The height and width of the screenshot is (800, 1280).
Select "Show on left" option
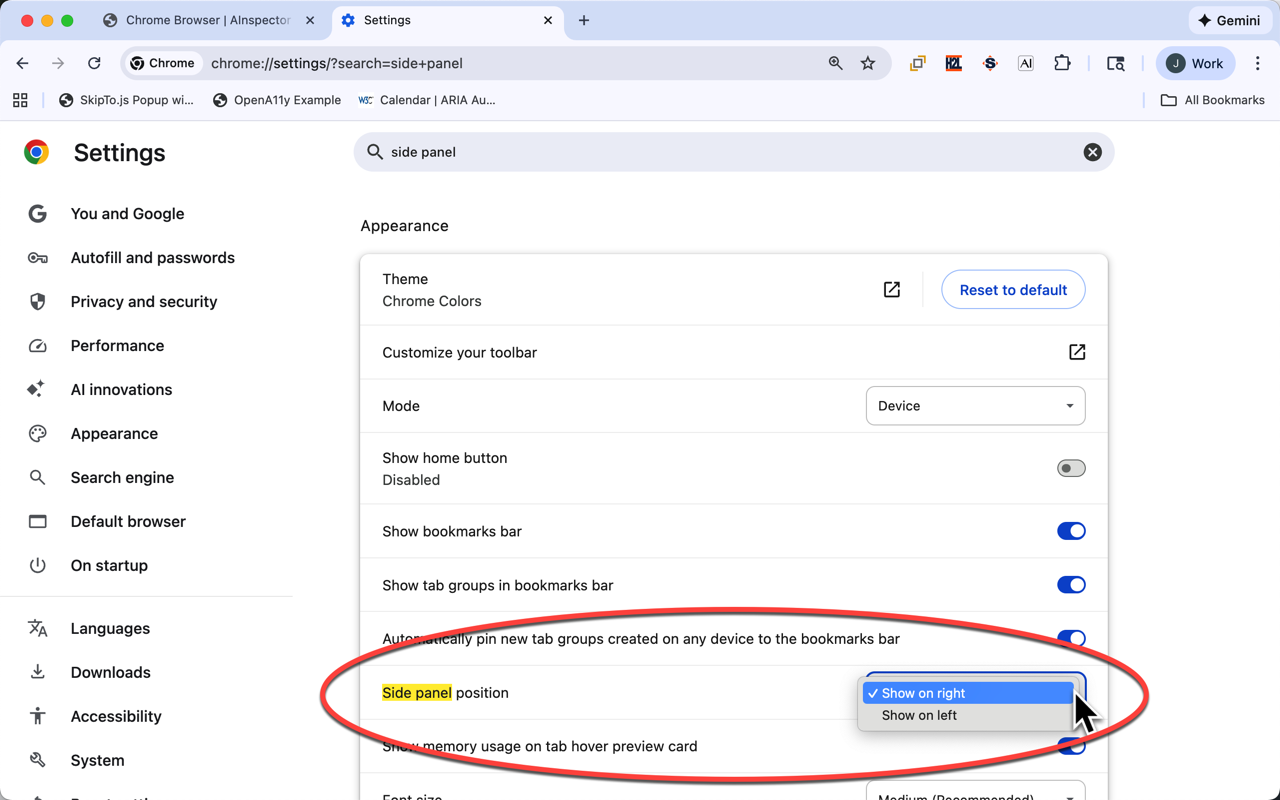[x=919, y=715]
